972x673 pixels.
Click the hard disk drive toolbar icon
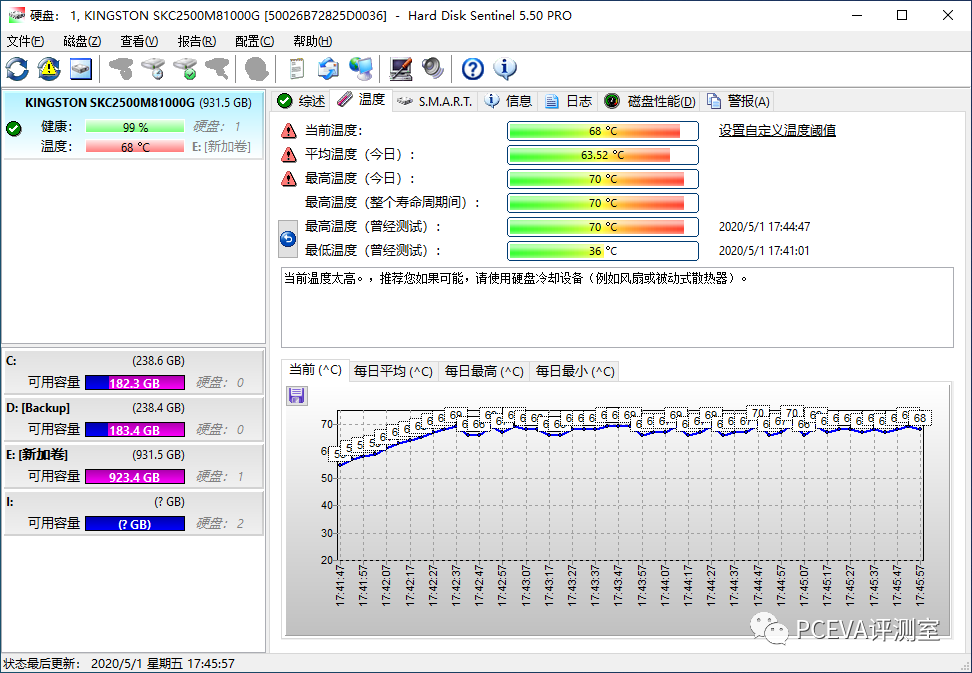point(81,69)
